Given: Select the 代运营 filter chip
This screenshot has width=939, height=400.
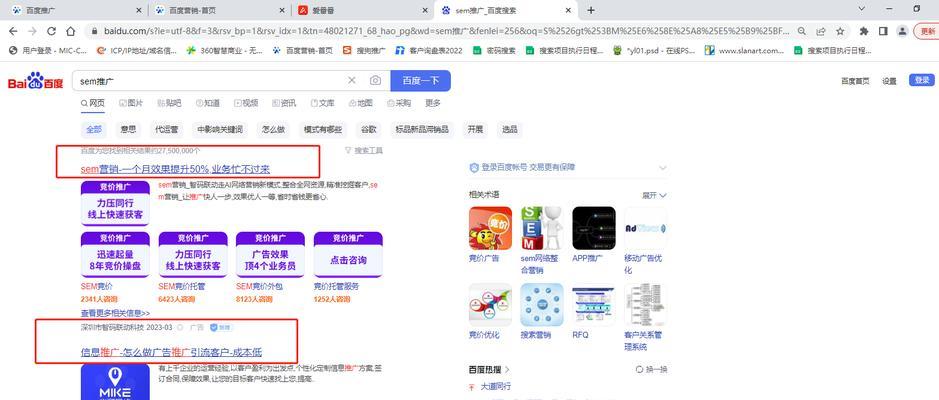Looking at the screenshot, I should (x=166, y=129).
